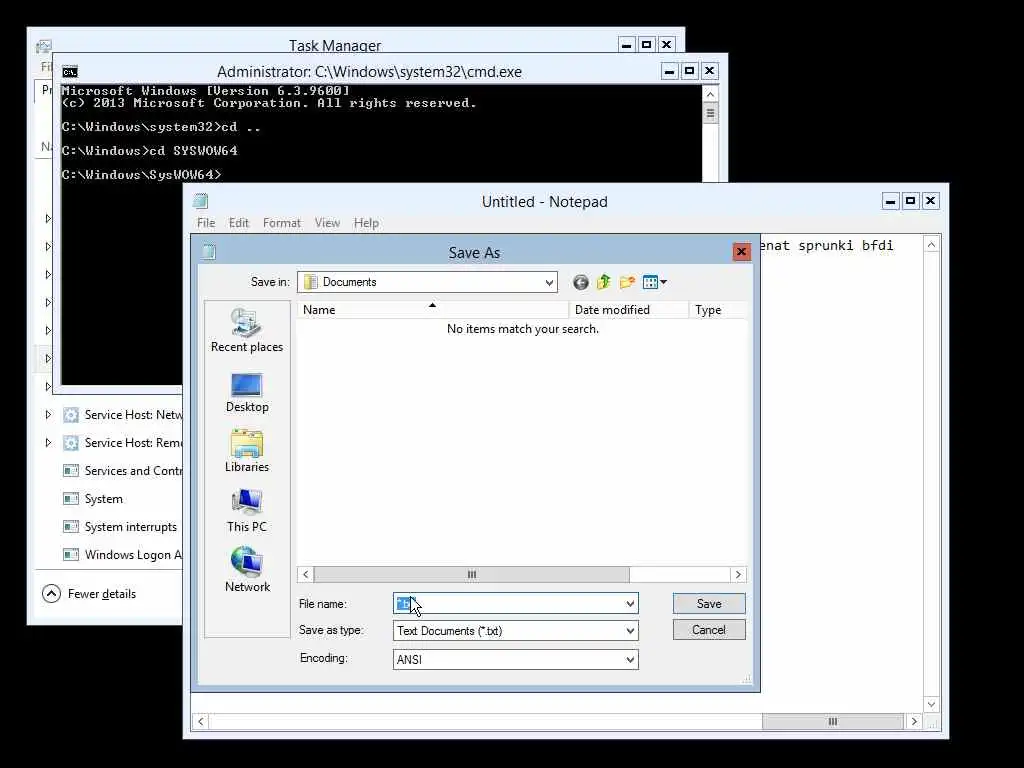Open the View Menu icon dropdown

click(x=654, y=282)
